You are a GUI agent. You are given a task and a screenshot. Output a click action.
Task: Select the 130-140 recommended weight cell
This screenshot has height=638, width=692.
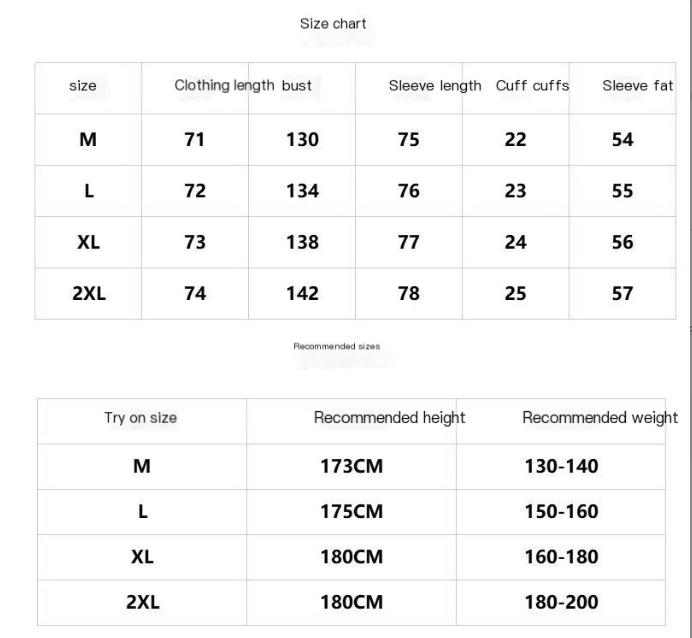point(561,467)
